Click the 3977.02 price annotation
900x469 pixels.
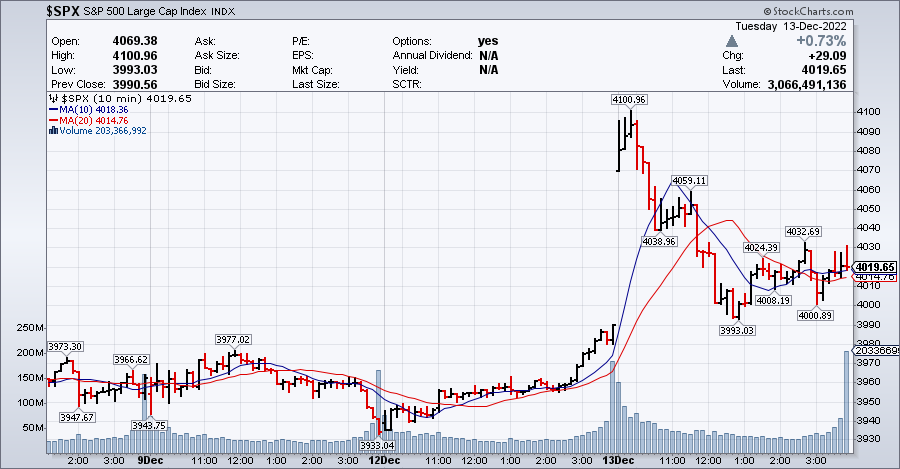click(232, 339)
